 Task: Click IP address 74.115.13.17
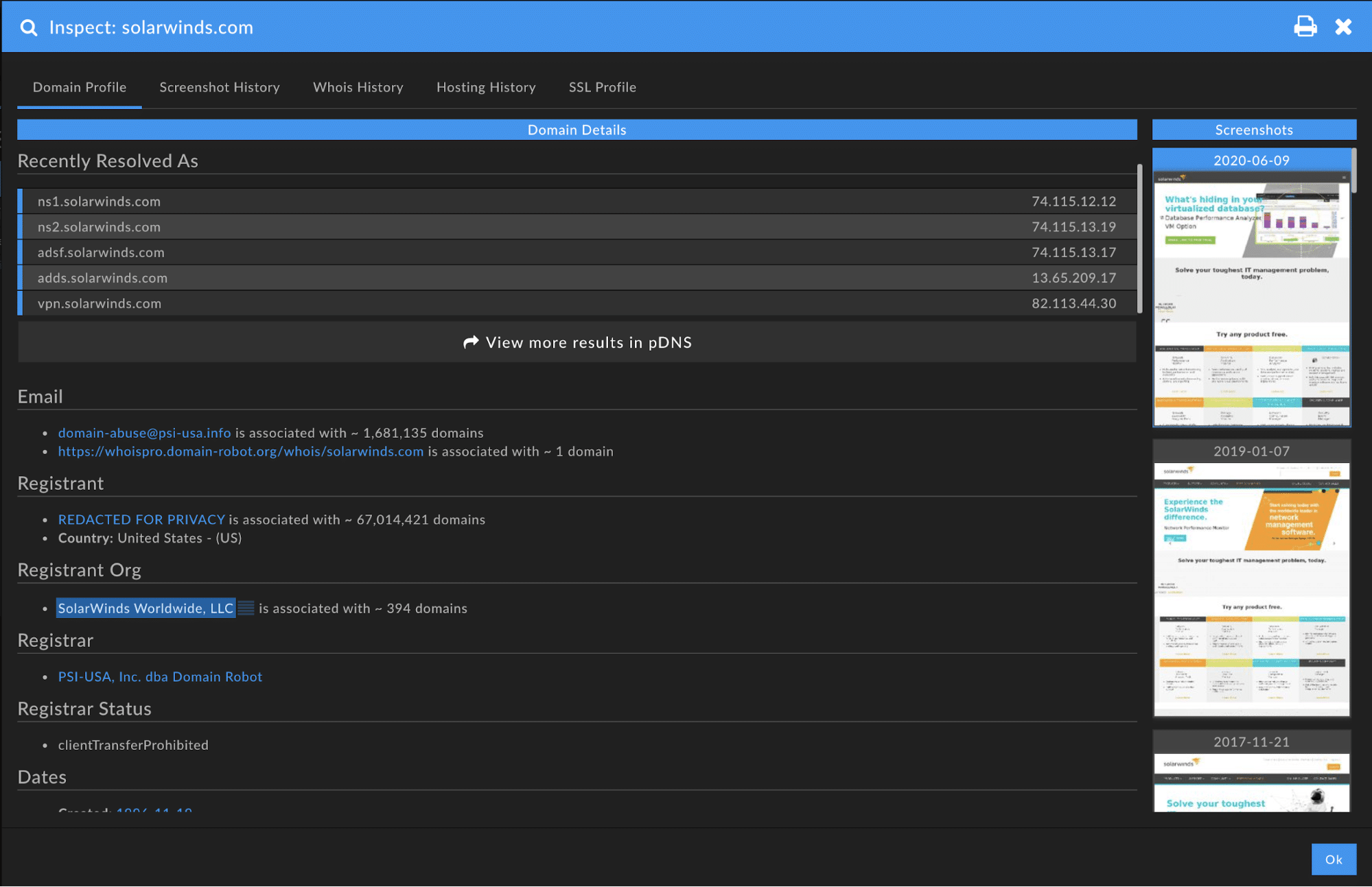pyautogui.click(x=1073, y=252)
